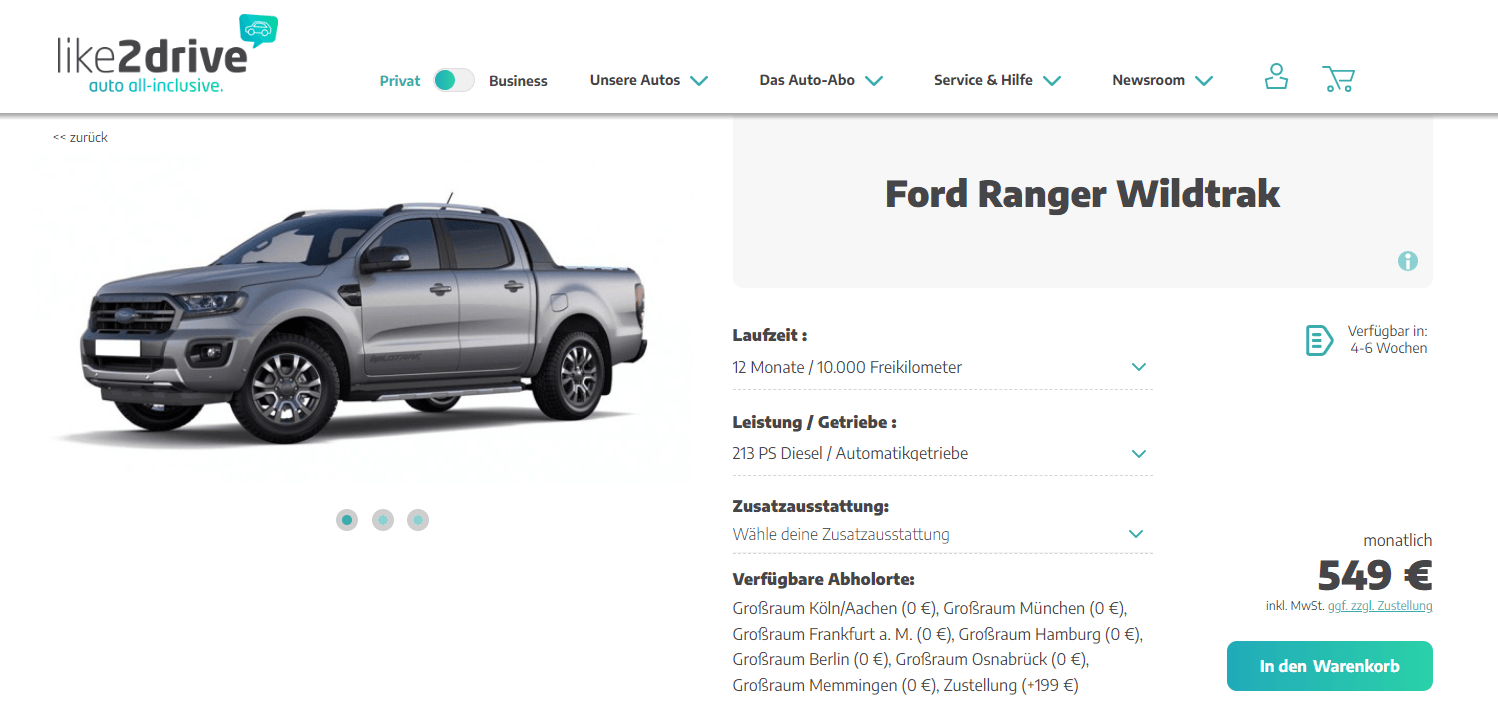Viewport: 1498px width, 718px height.
Task: Click the document icon beside Verfügbar in
Action: pyautogui.click(x=1319, y=340)
